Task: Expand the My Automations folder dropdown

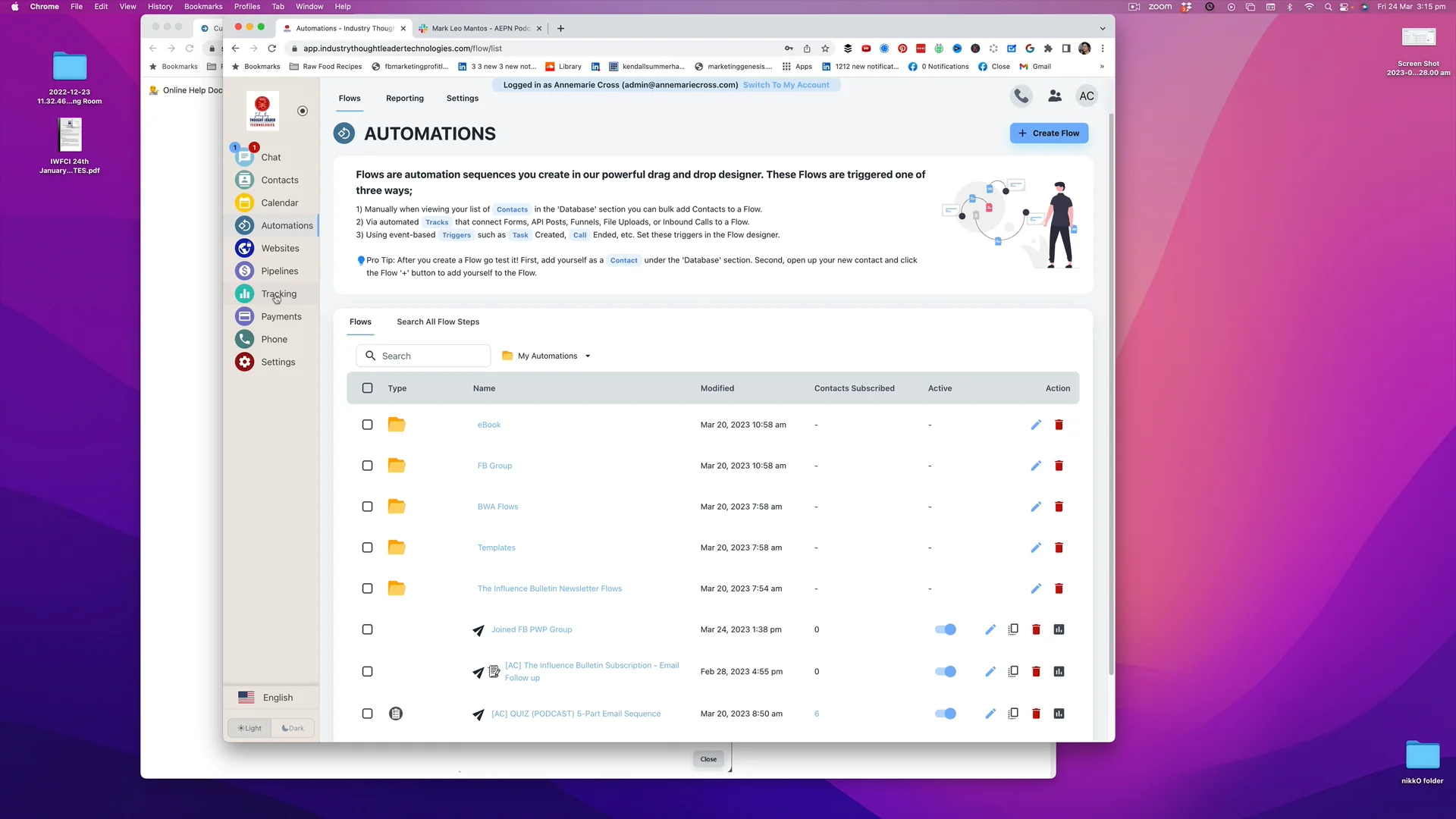Action: pyautogui.click(x=546, y=356)
